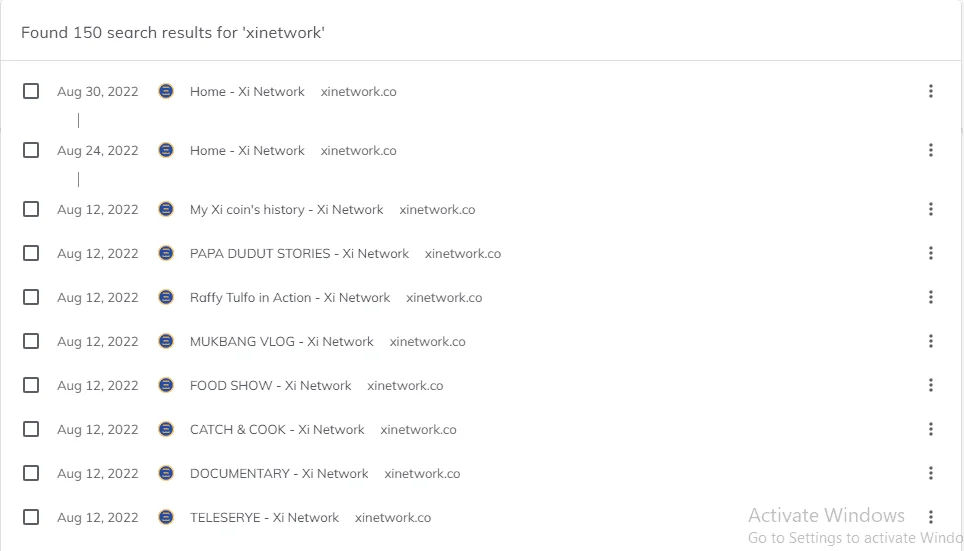Click the site favicon of the Aug 24 Home entry
The height and width of the screenshot is (551, 964).
pos(166,150)
